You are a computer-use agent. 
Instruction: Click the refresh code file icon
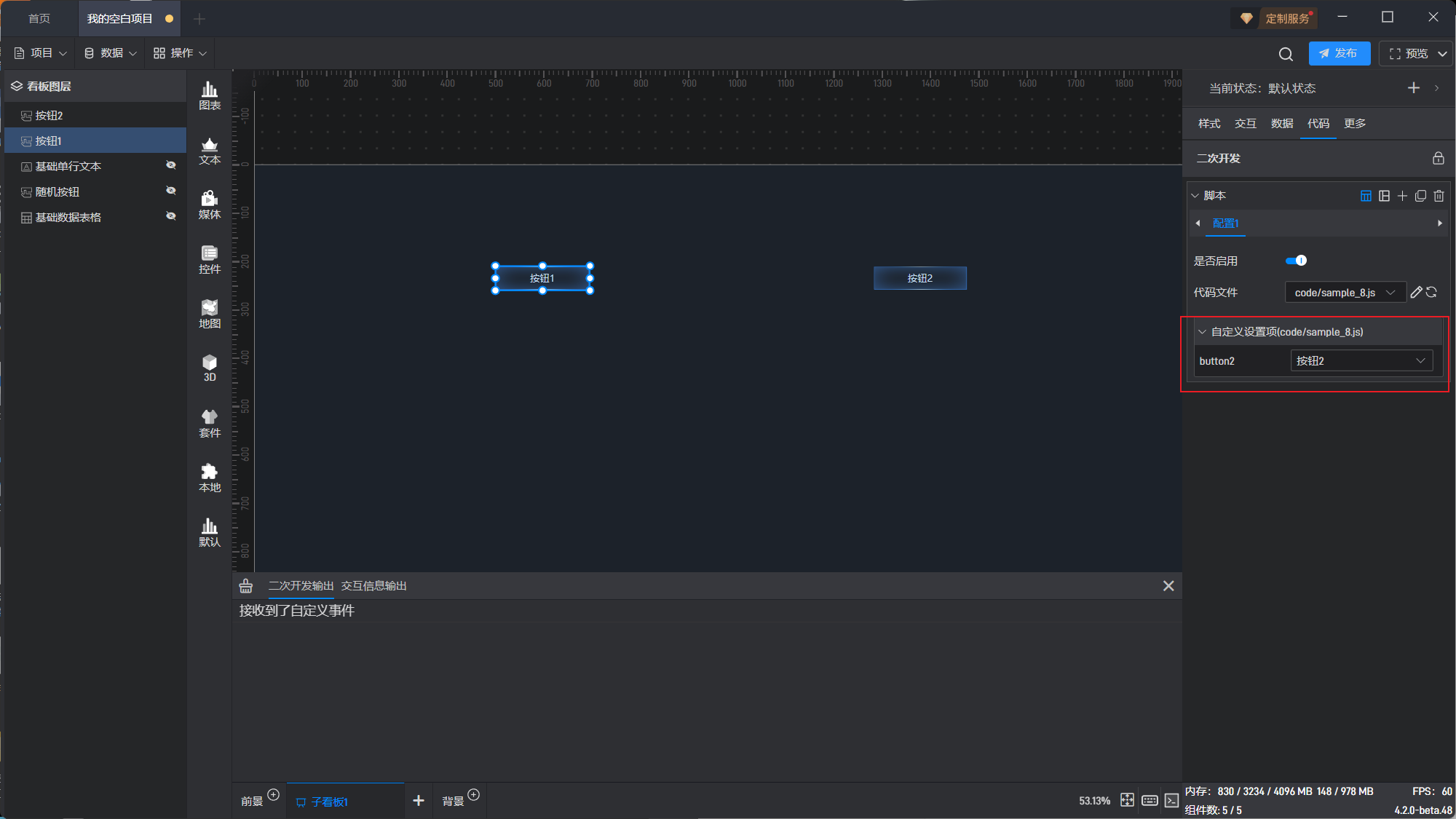(x=1432, y=293)
